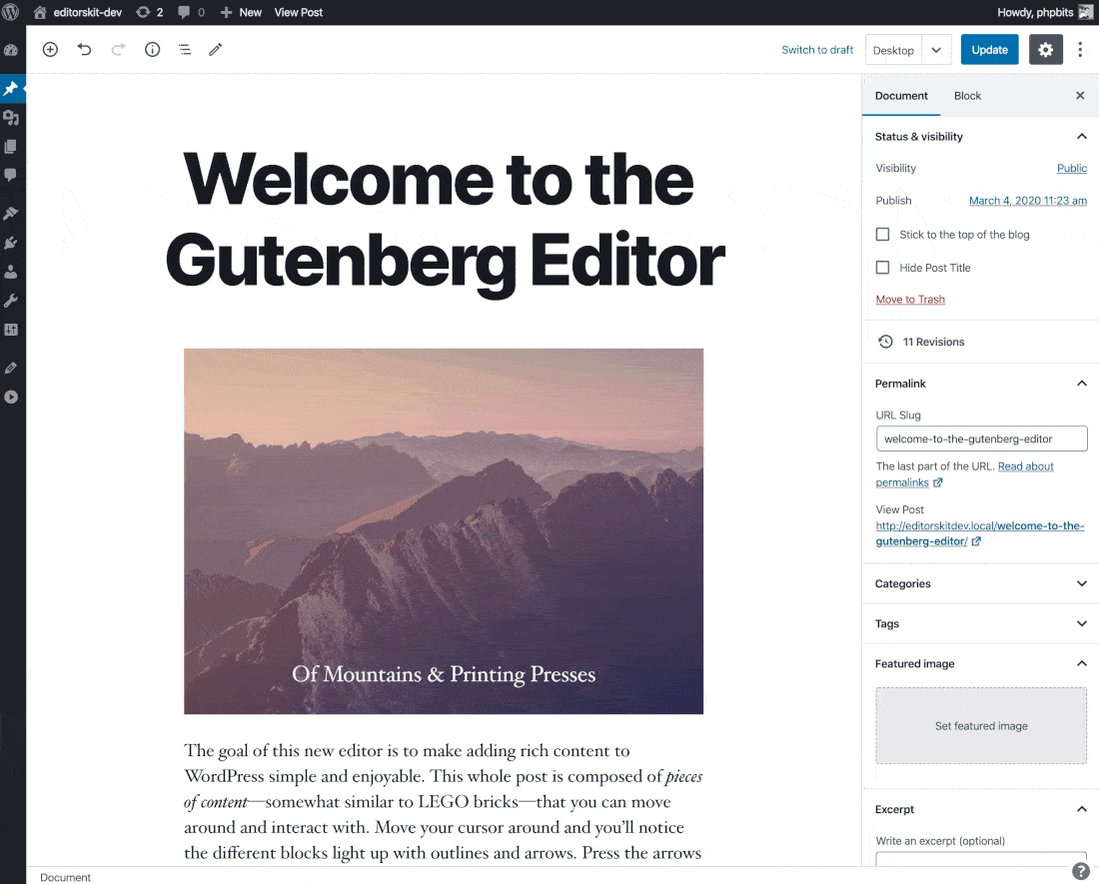Switch to the Document tab

pyautogui.click(x=901, y=95)
